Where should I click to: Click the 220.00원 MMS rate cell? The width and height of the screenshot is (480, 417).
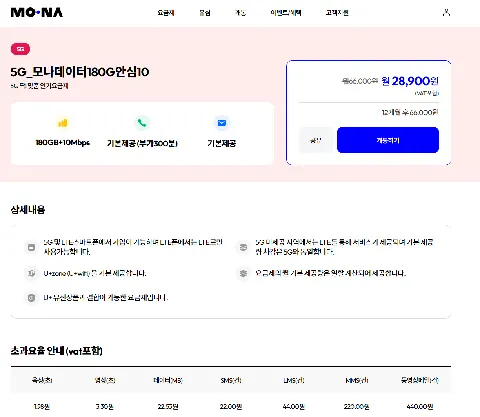coord(357,407)
